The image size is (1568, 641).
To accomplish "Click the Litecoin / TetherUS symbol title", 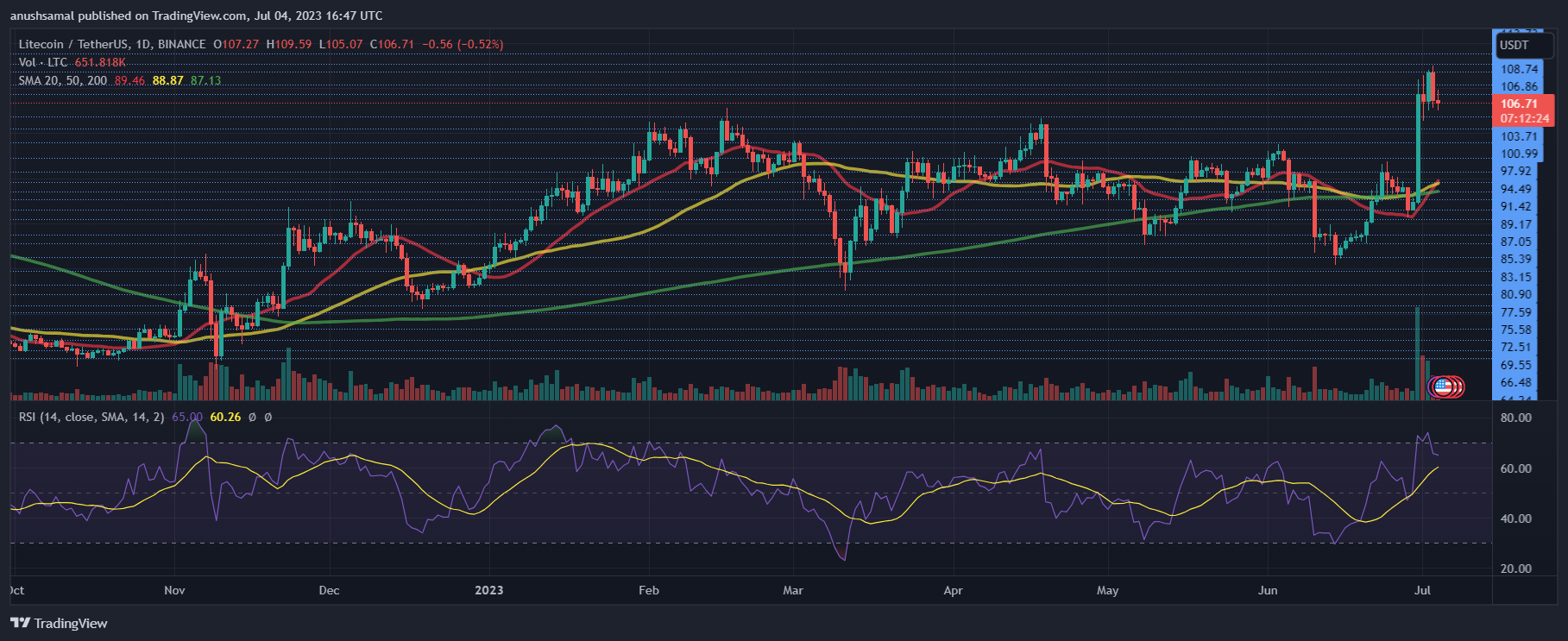I will point(112,44).
